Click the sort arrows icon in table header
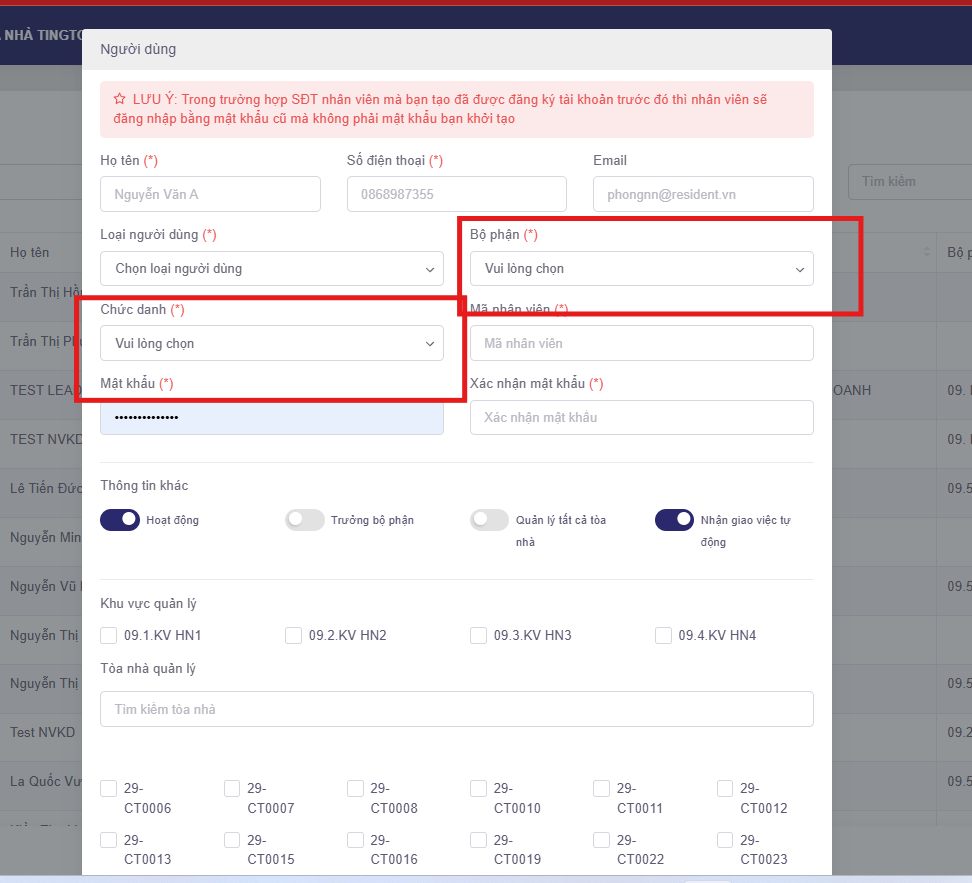 coord(926,252)
